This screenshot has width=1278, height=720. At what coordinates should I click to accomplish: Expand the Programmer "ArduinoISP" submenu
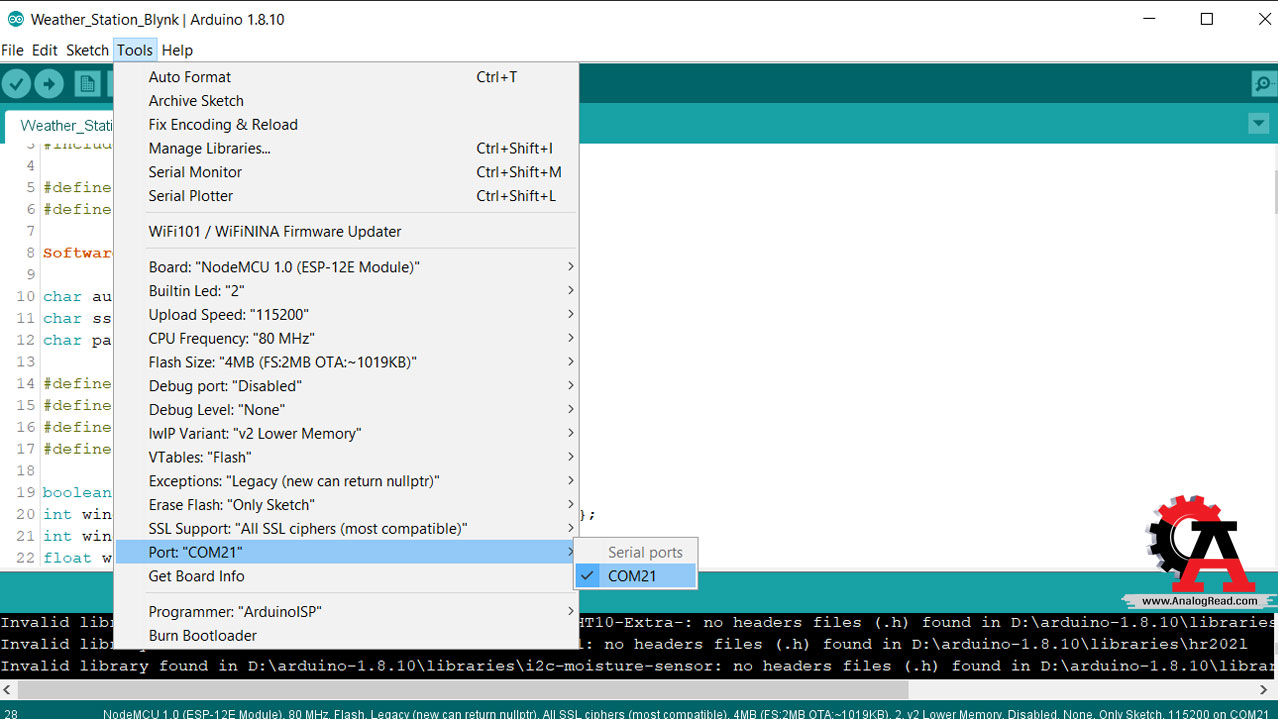346,611
